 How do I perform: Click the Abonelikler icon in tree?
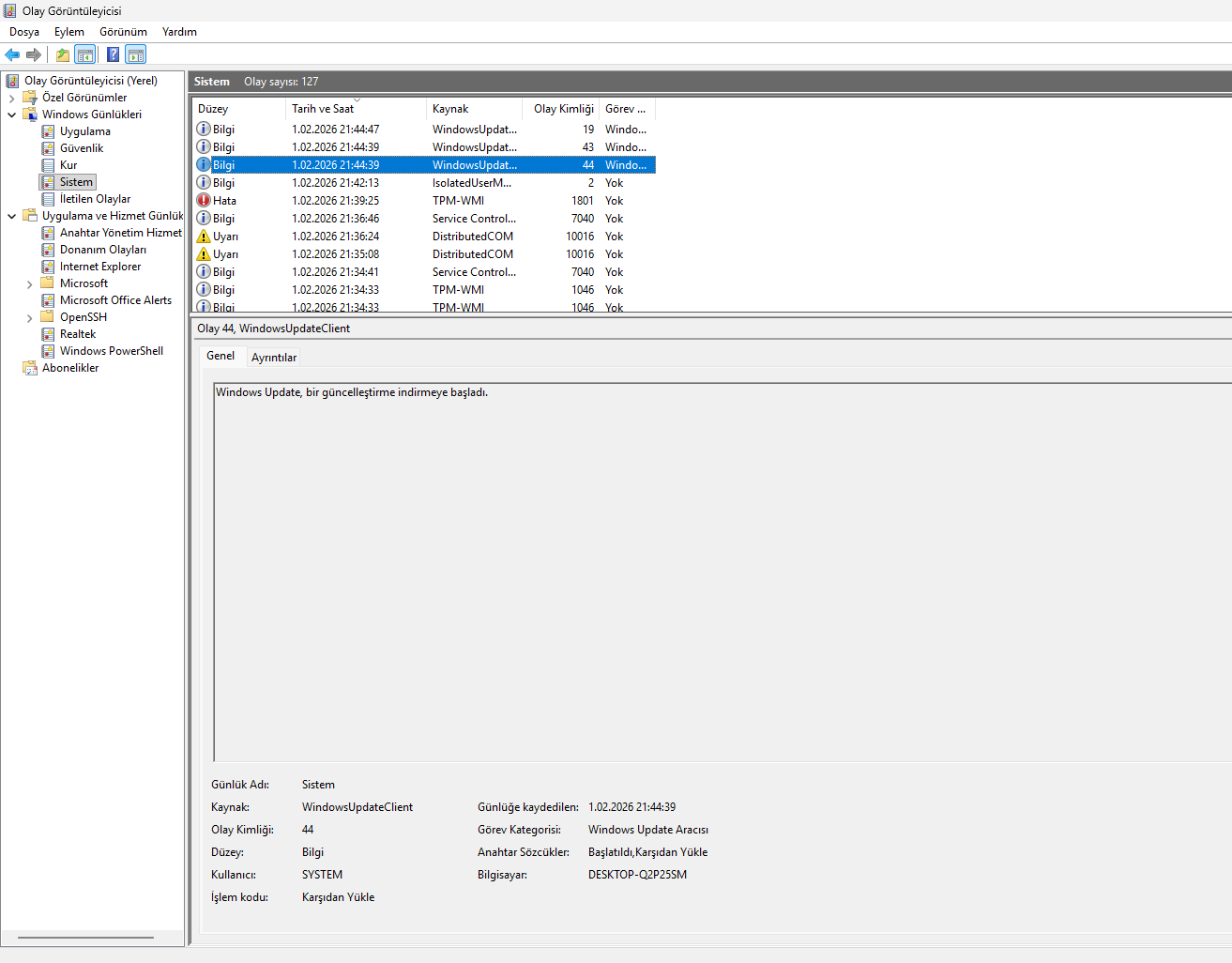coord(30,368)
